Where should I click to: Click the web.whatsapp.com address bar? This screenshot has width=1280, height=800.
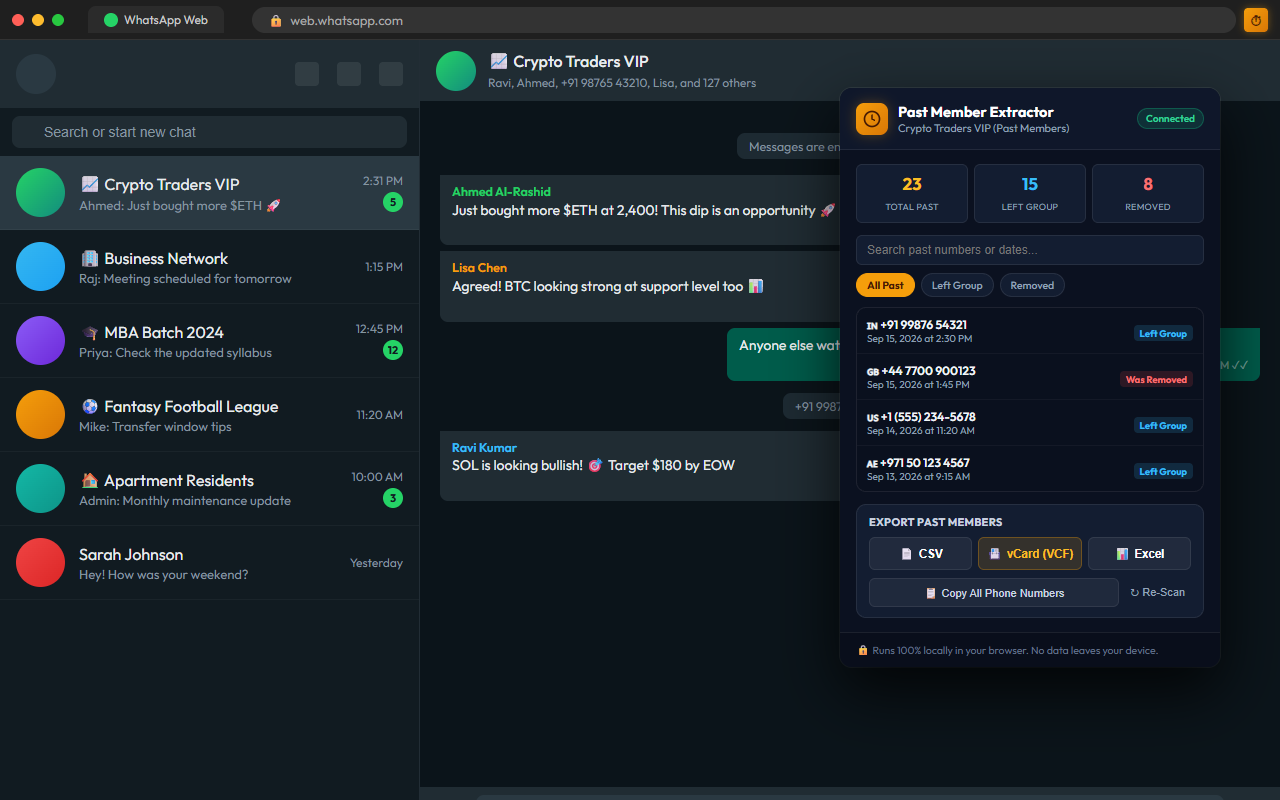coord(744,20)
